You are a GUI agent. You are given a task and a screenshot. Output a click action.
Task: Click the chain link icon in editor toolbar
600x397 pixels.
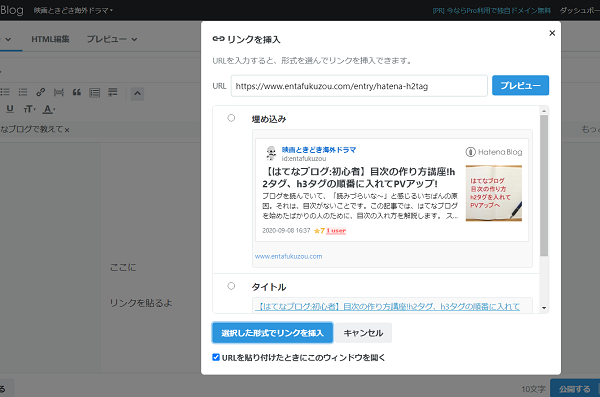[x=41, y=92]
